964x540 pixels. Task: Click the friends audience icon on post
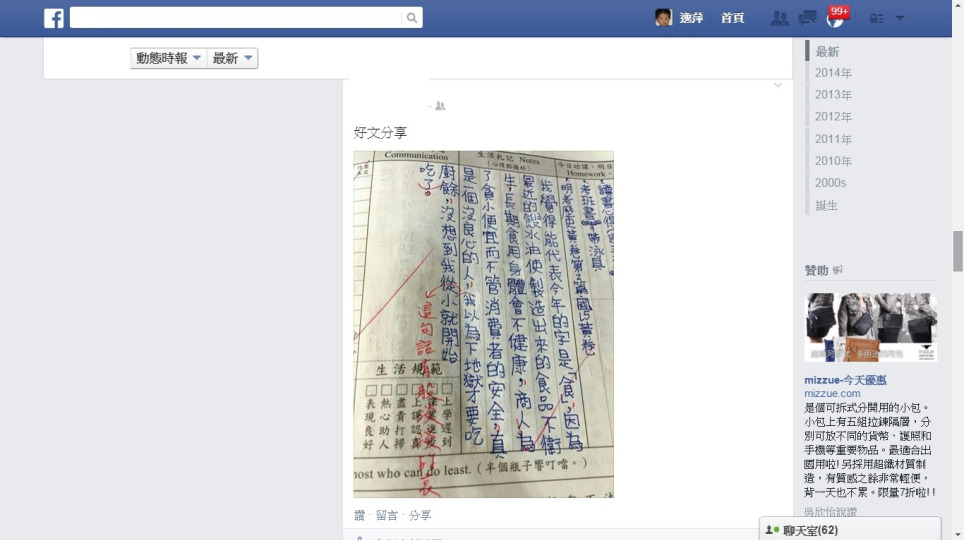pyautogui.click(x=440, y=106)
